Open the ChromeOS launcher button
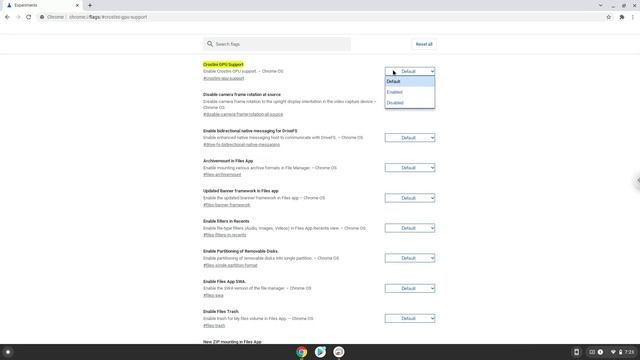Viewport: 640px width, 360px height. coord(8,352)
